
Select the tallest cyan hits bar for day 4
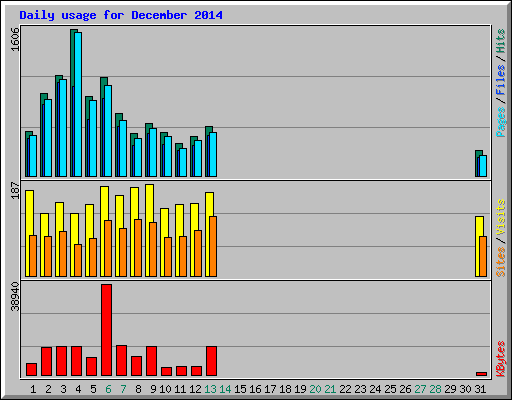point(78,104)
